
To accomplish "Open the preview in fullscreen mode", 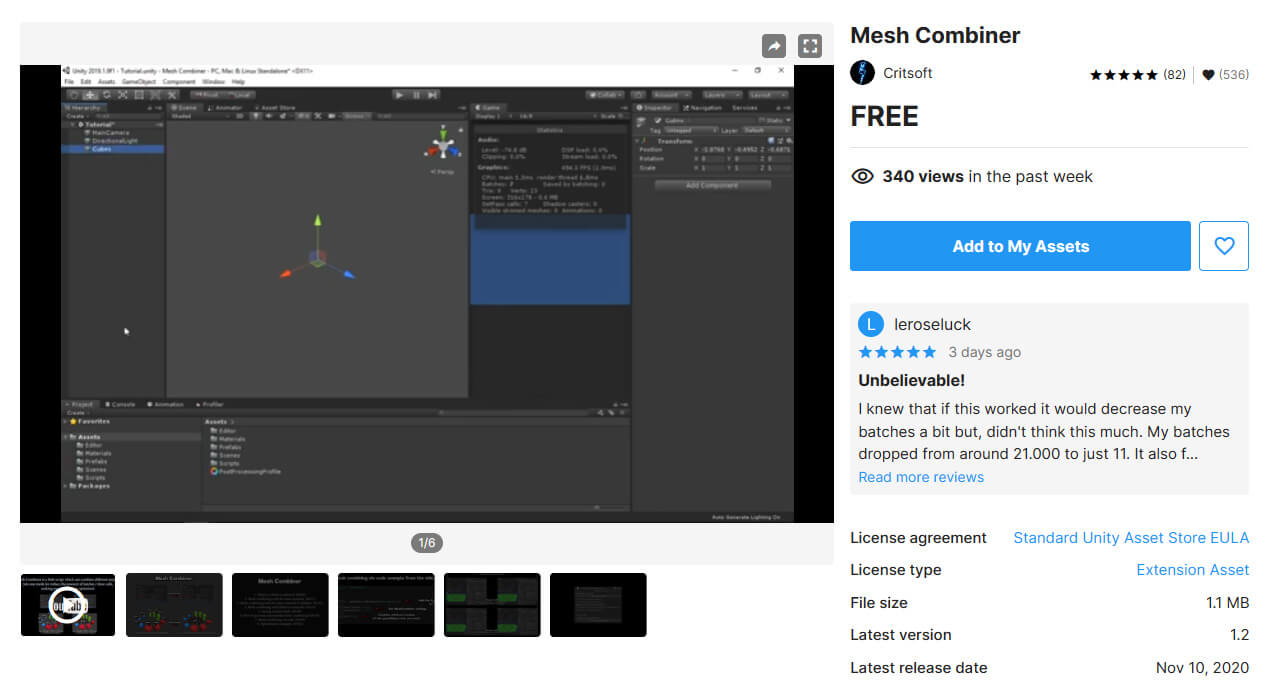I will 810,46.
